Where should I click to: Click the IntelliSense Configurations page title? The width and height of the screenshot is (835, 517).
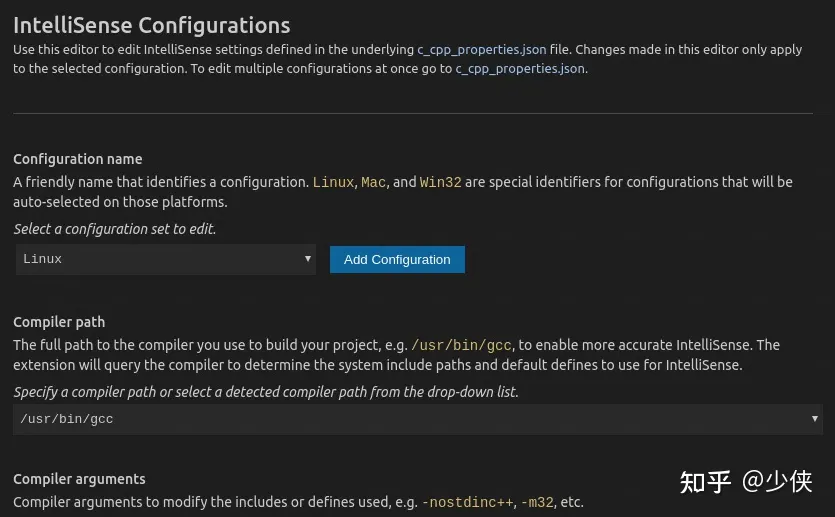151,25
